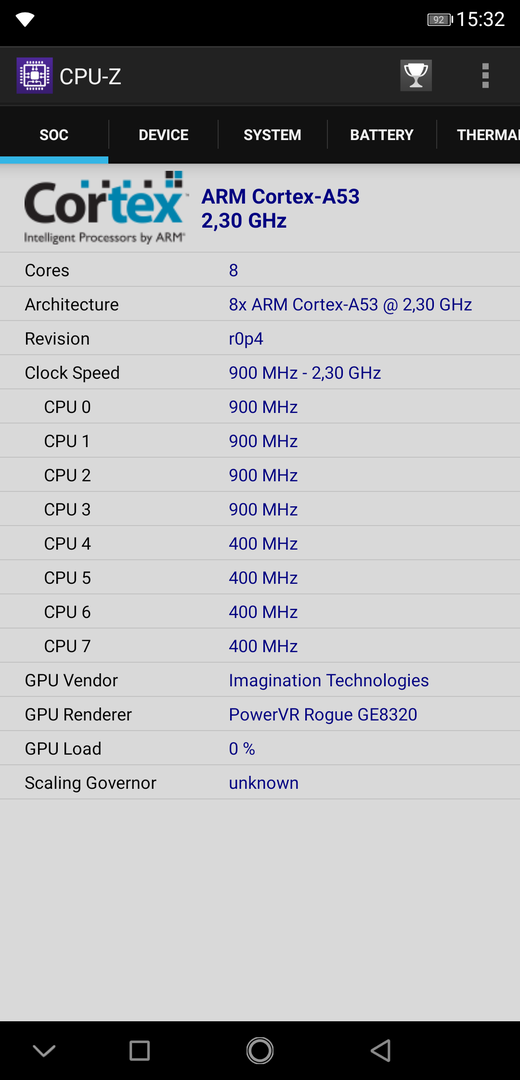Open the trophy validation icon

pos(416,76)
